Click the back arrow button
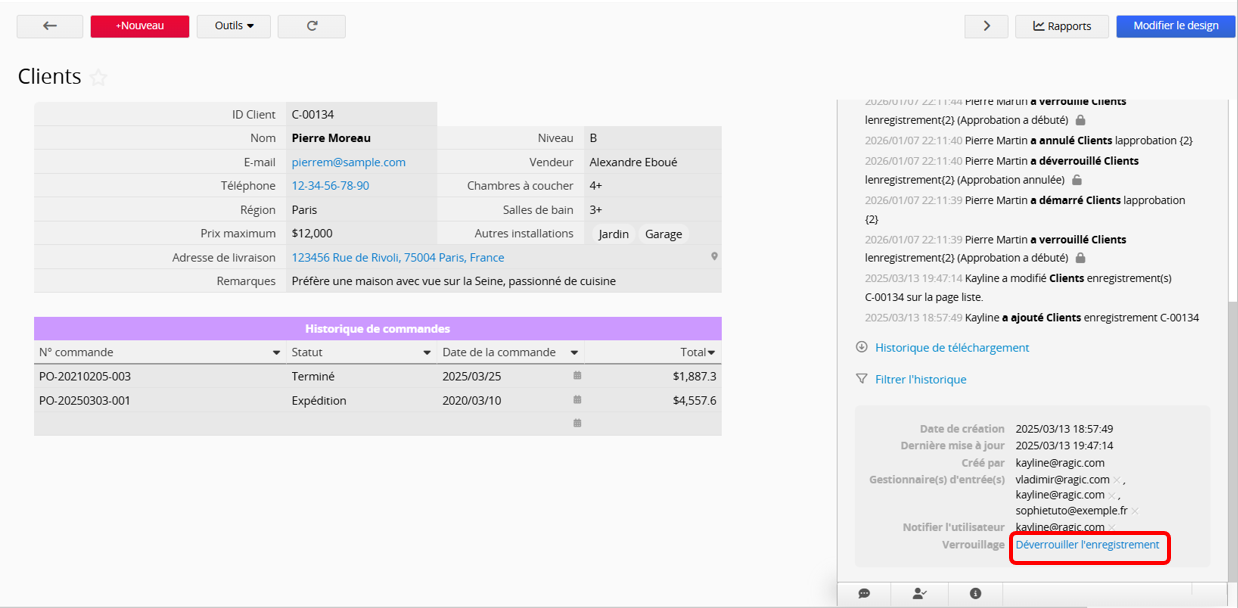Screen dimensions: 1238x608 [x=50, y=26]
